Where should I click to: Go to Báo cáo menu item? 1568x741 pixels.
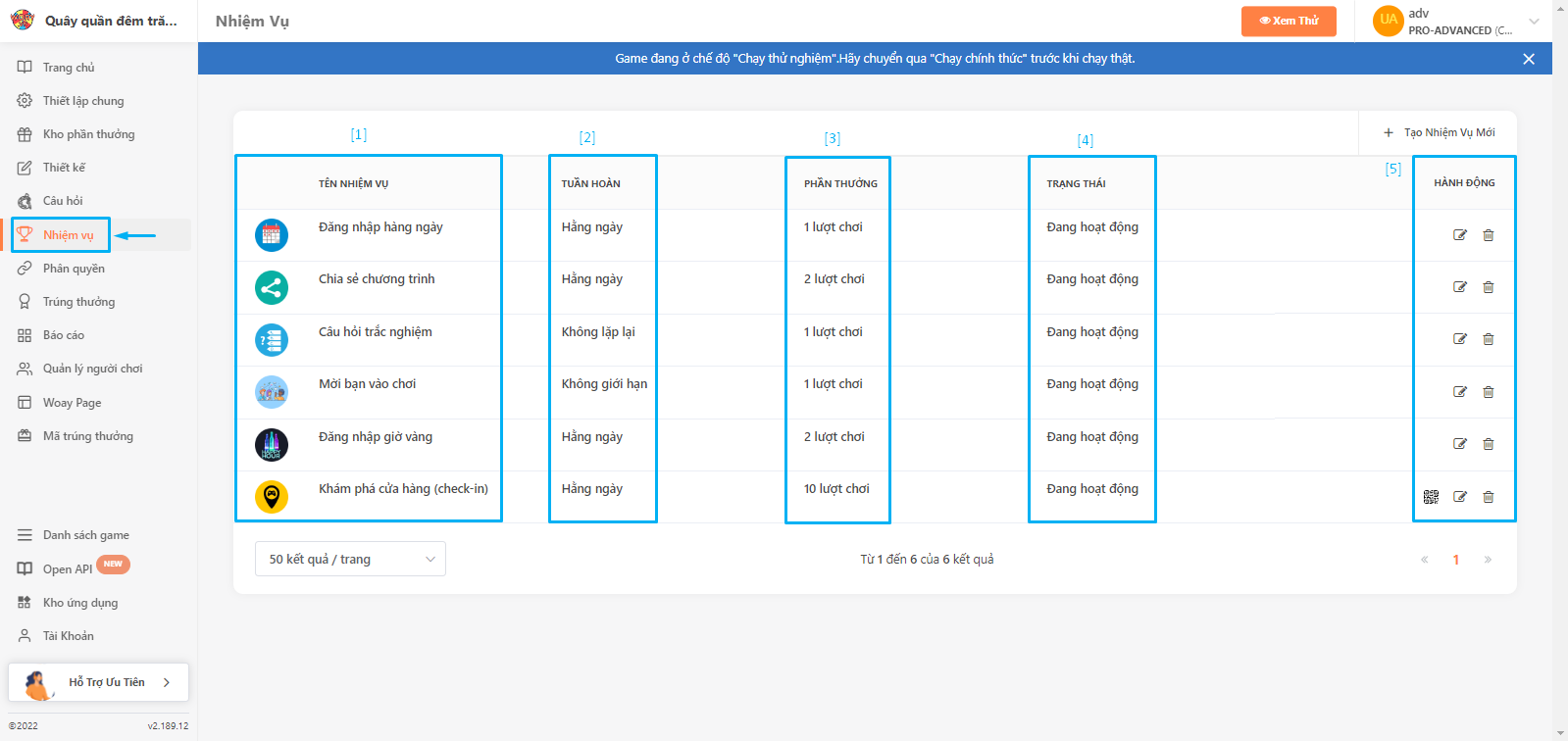pyautogui.click(x=64, y=335)
